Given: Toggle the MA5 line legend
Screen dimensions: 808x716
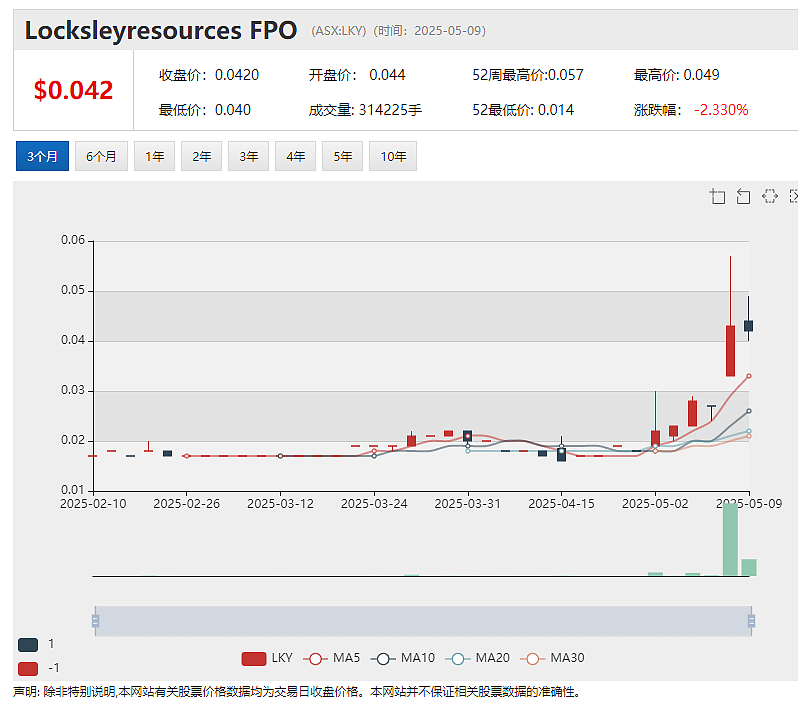Looking at the screenshot, I should coord(331,658).
